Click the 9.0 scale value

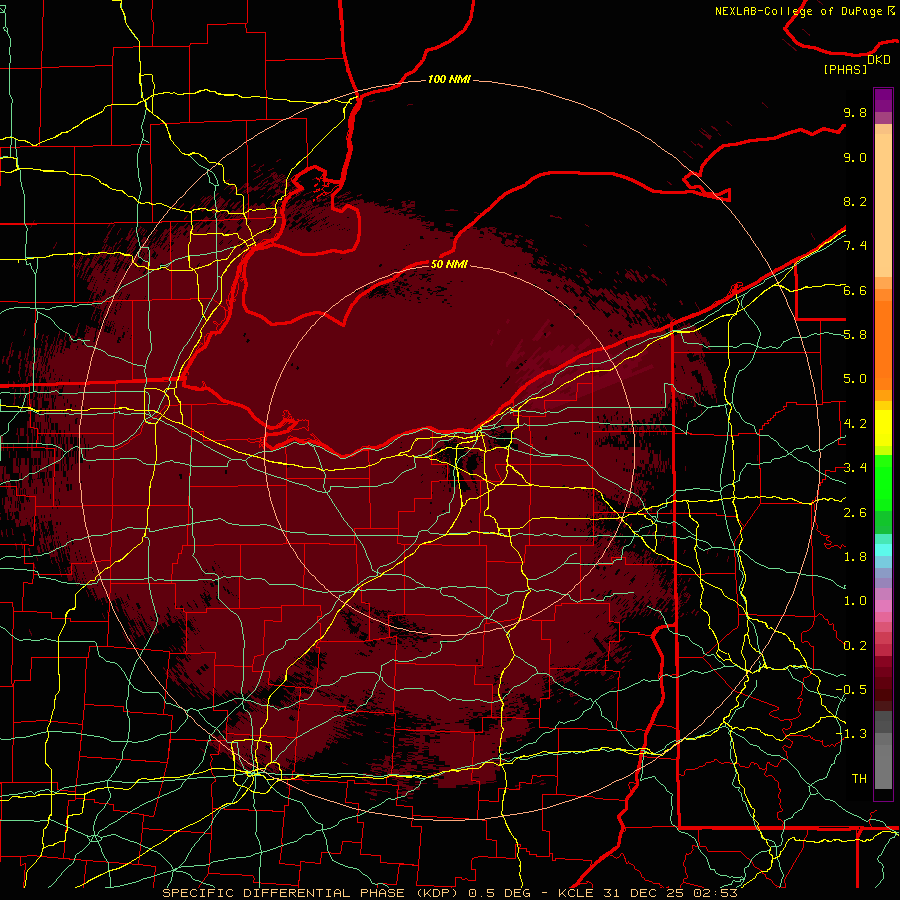[x=855, y=157]
